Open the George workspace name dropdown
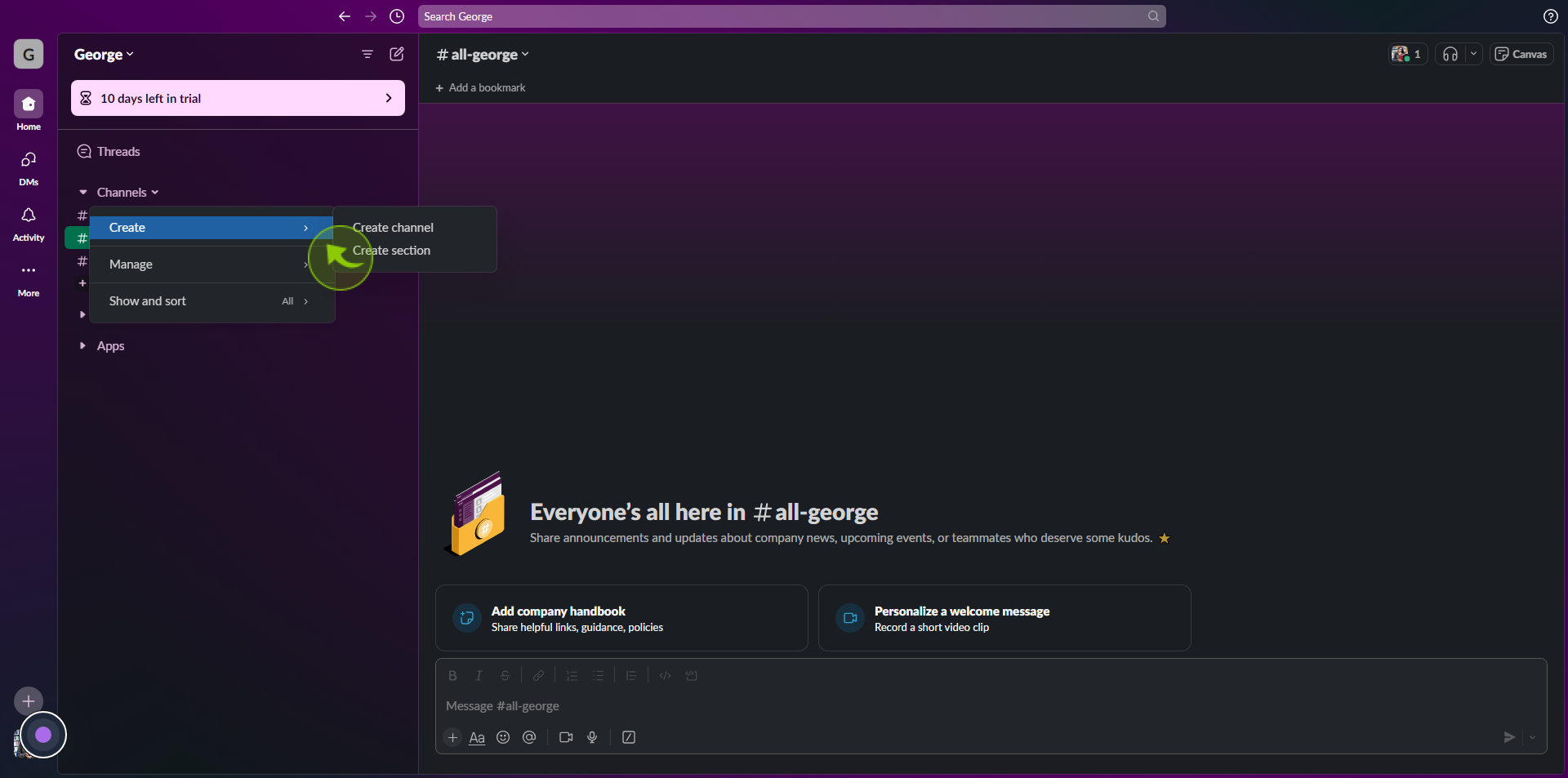1568x778 pixels. coord(104,55)
